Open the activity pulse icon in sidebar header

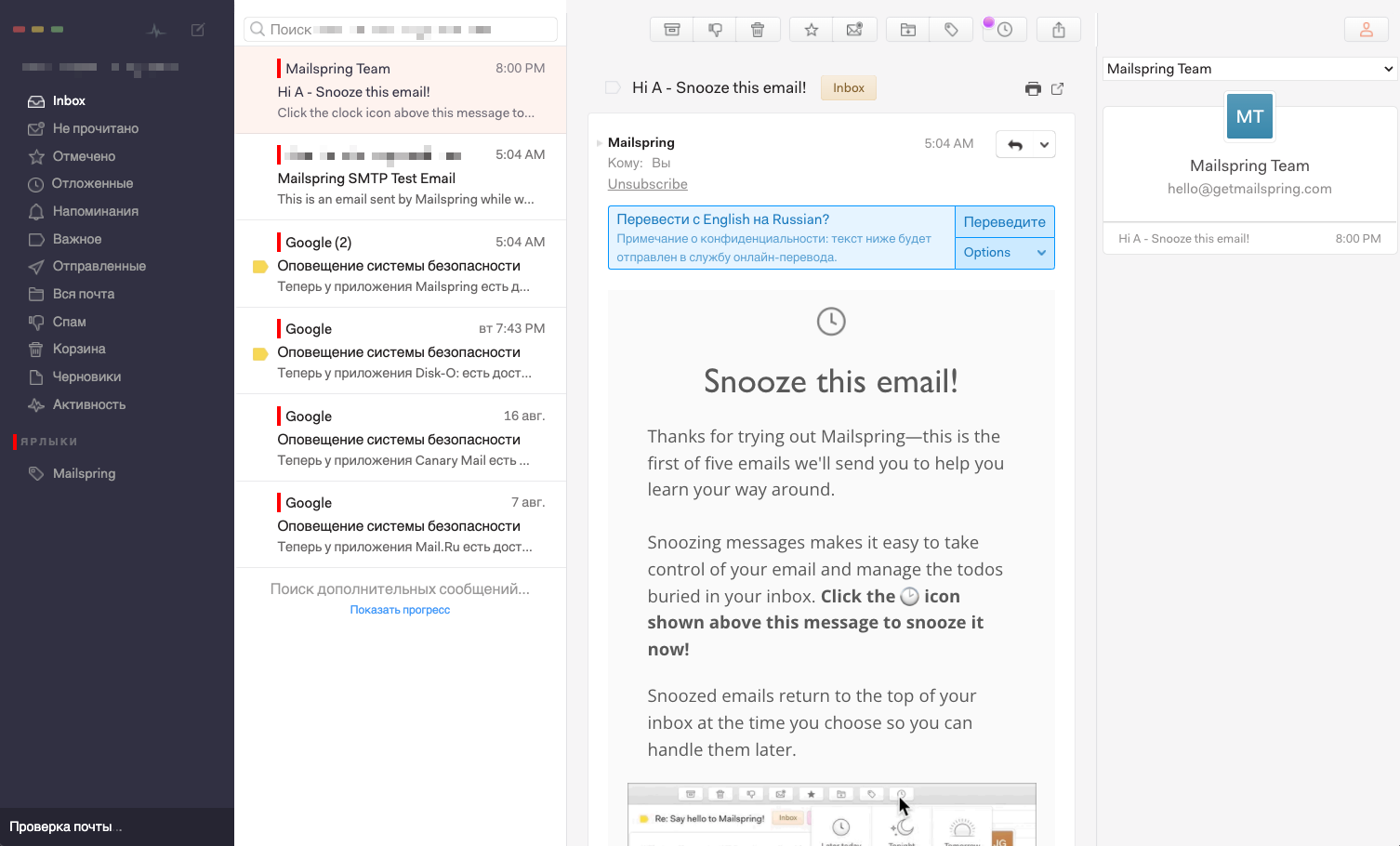pos(156,31)
